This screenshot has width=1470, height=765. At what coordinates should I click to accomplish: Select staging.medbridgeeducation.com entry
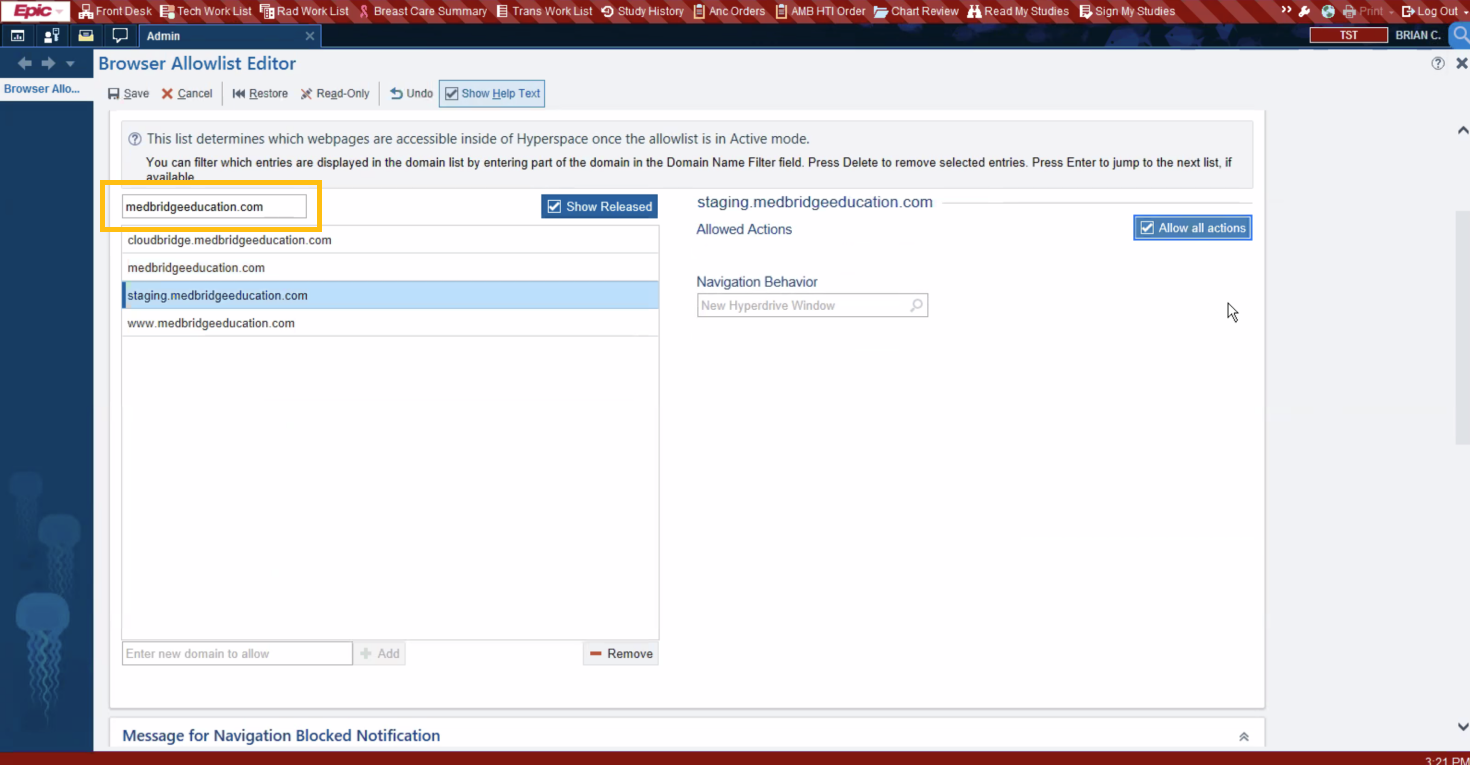tap(390, 295)
